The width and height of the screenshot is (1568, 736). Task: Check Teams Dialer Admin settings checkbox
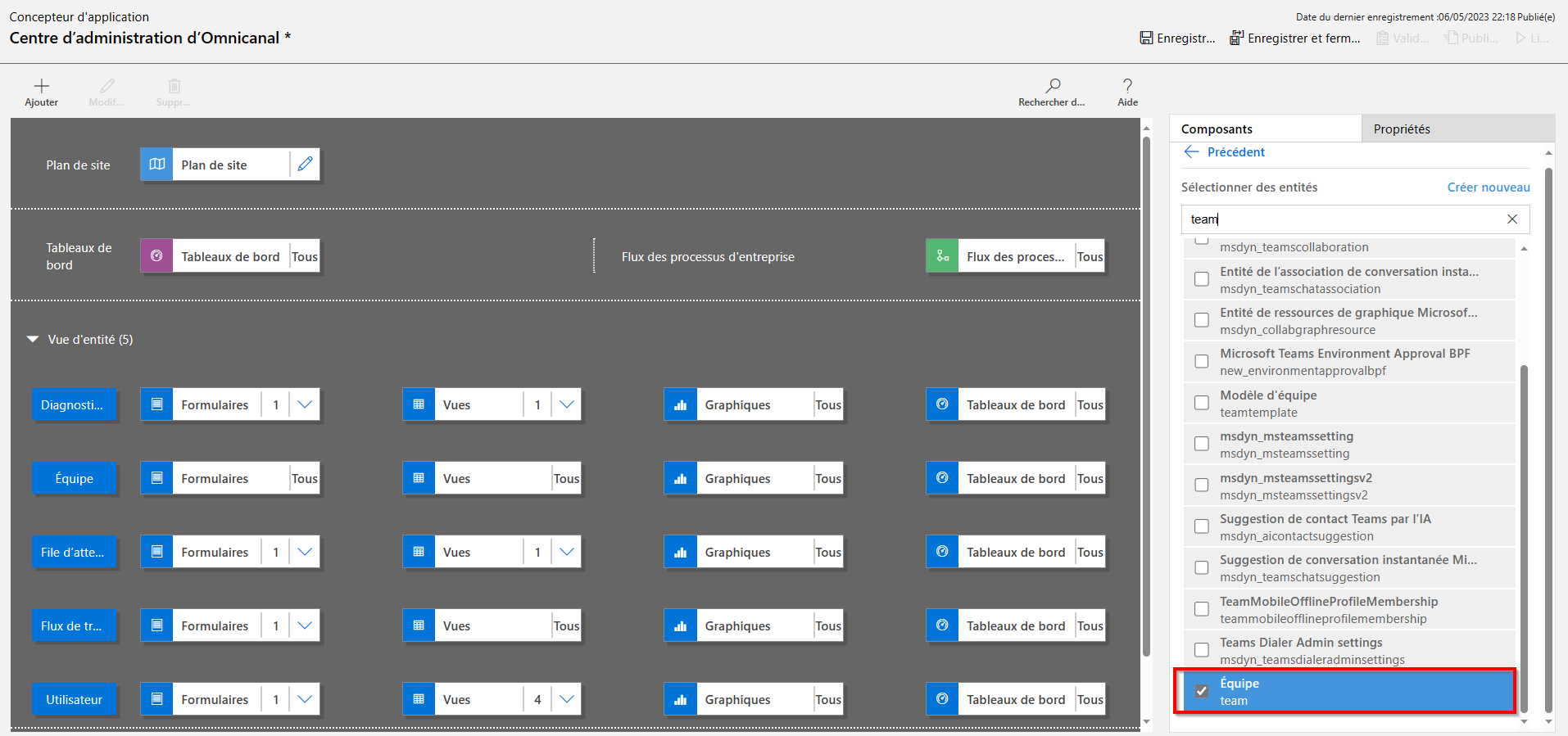[1202, 650]
